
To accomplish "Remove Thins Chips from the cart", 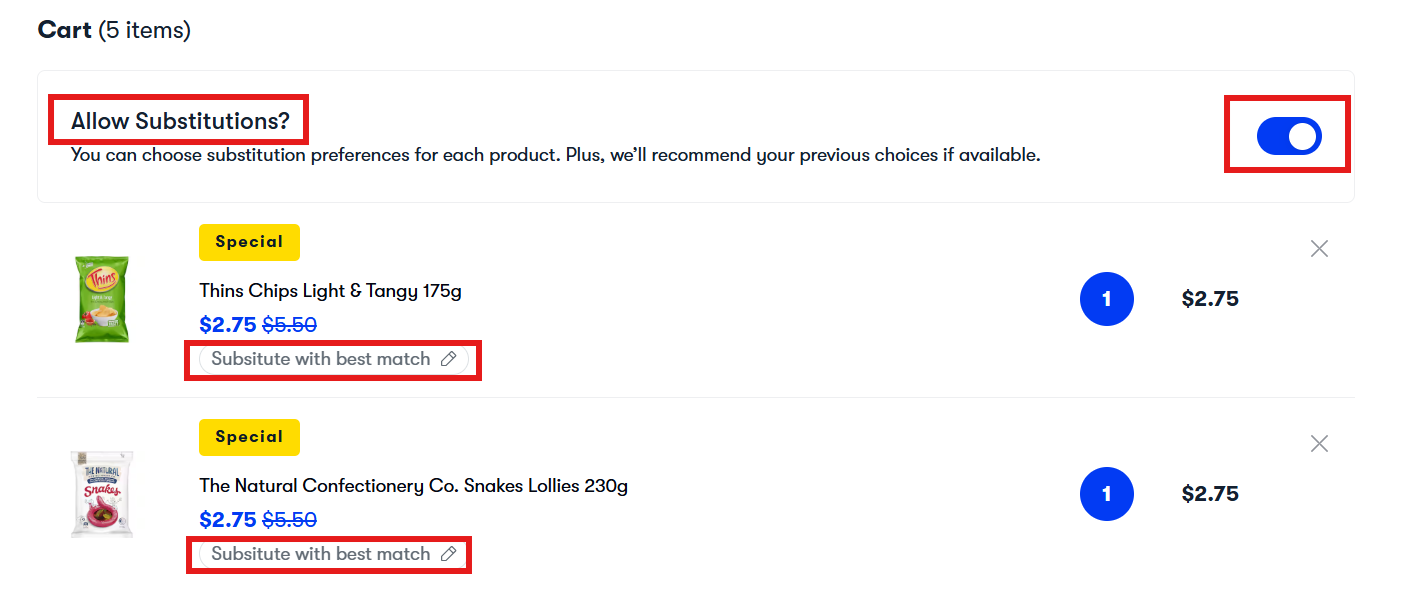I will tap(1319, 249).
